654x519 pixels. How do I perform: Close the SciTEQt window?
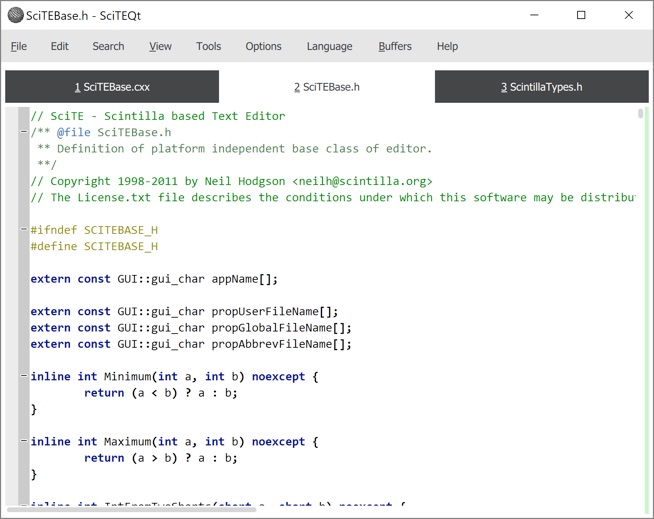tap(629, 15)
